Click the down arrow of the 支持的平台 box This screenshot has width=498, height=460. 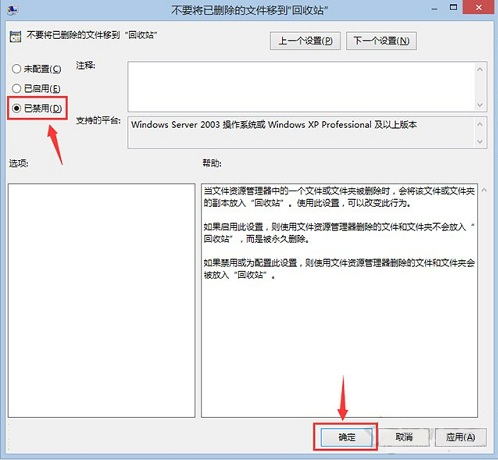pos(480,142)
